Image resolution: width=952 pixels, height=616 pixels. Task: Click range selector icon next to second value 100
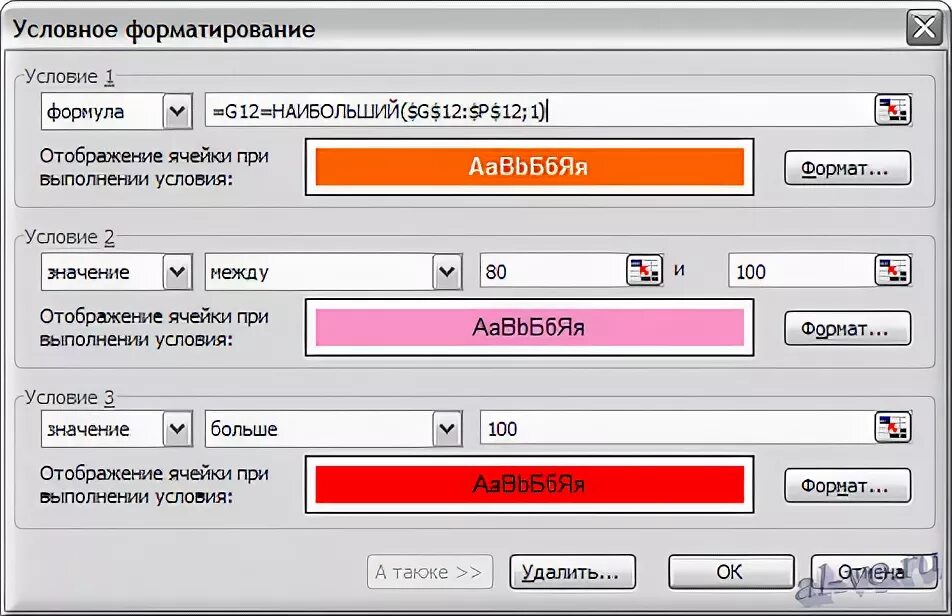892,270
